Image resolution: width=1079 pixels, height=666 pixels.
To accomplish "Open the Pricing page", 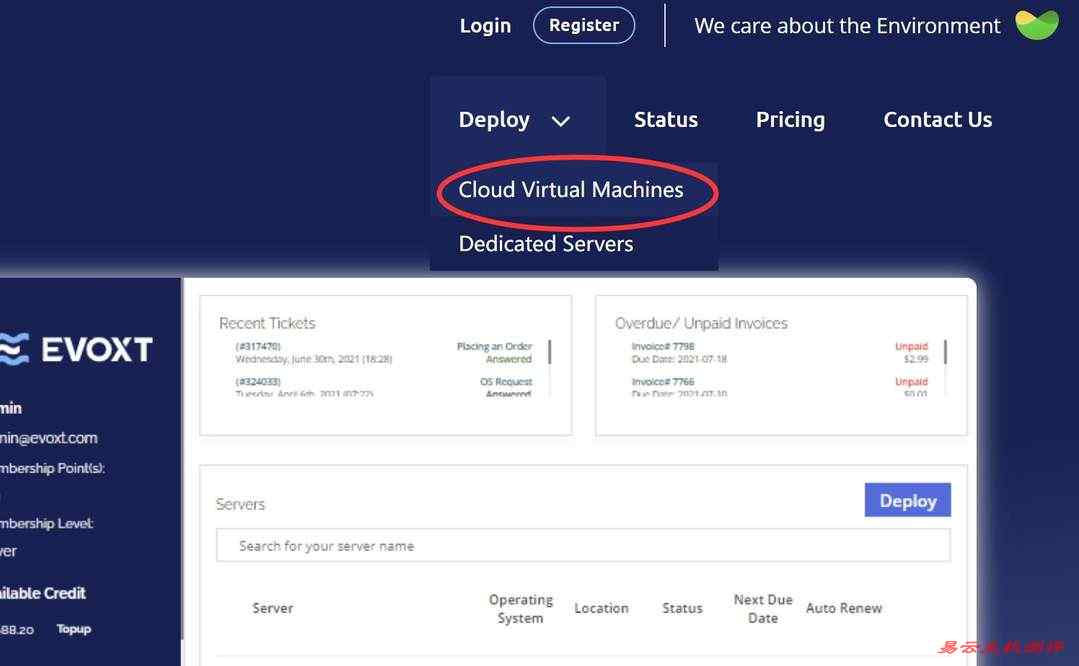I will pos(790,120).
